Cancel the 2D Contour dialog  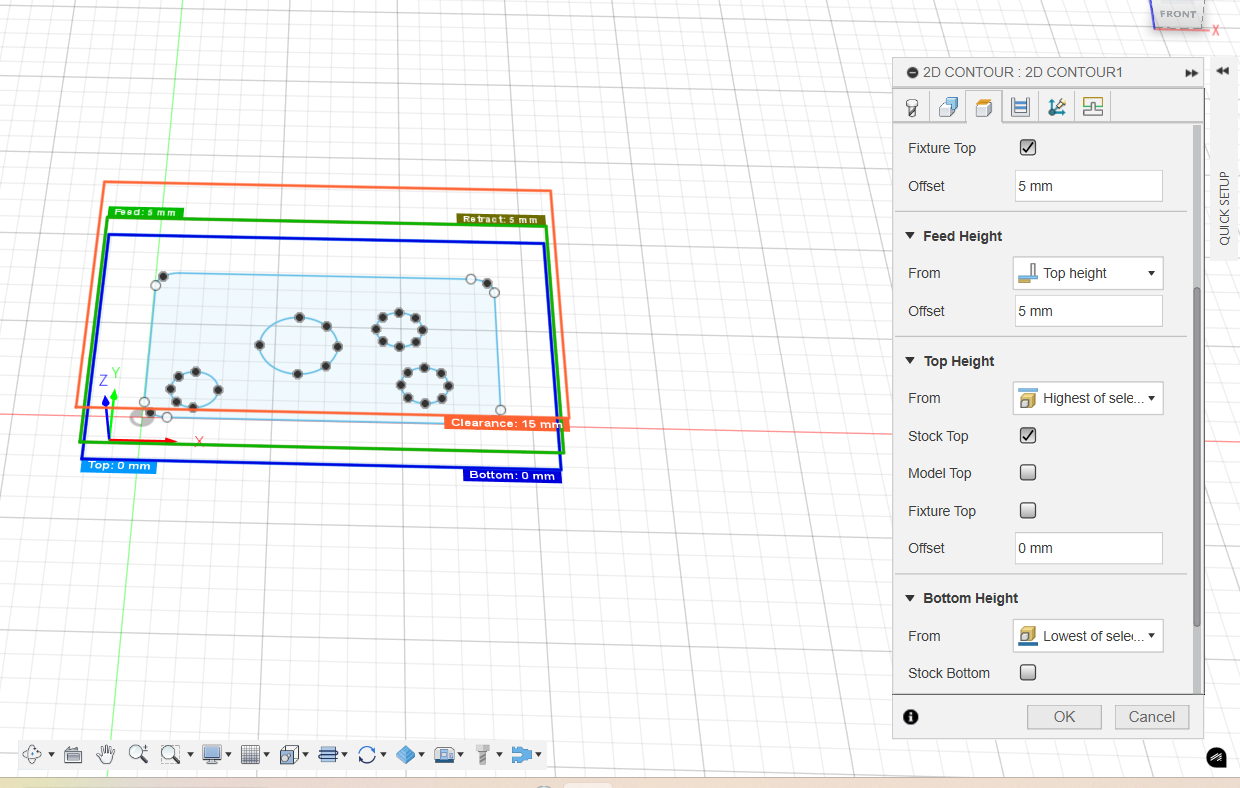[1152, 716]
